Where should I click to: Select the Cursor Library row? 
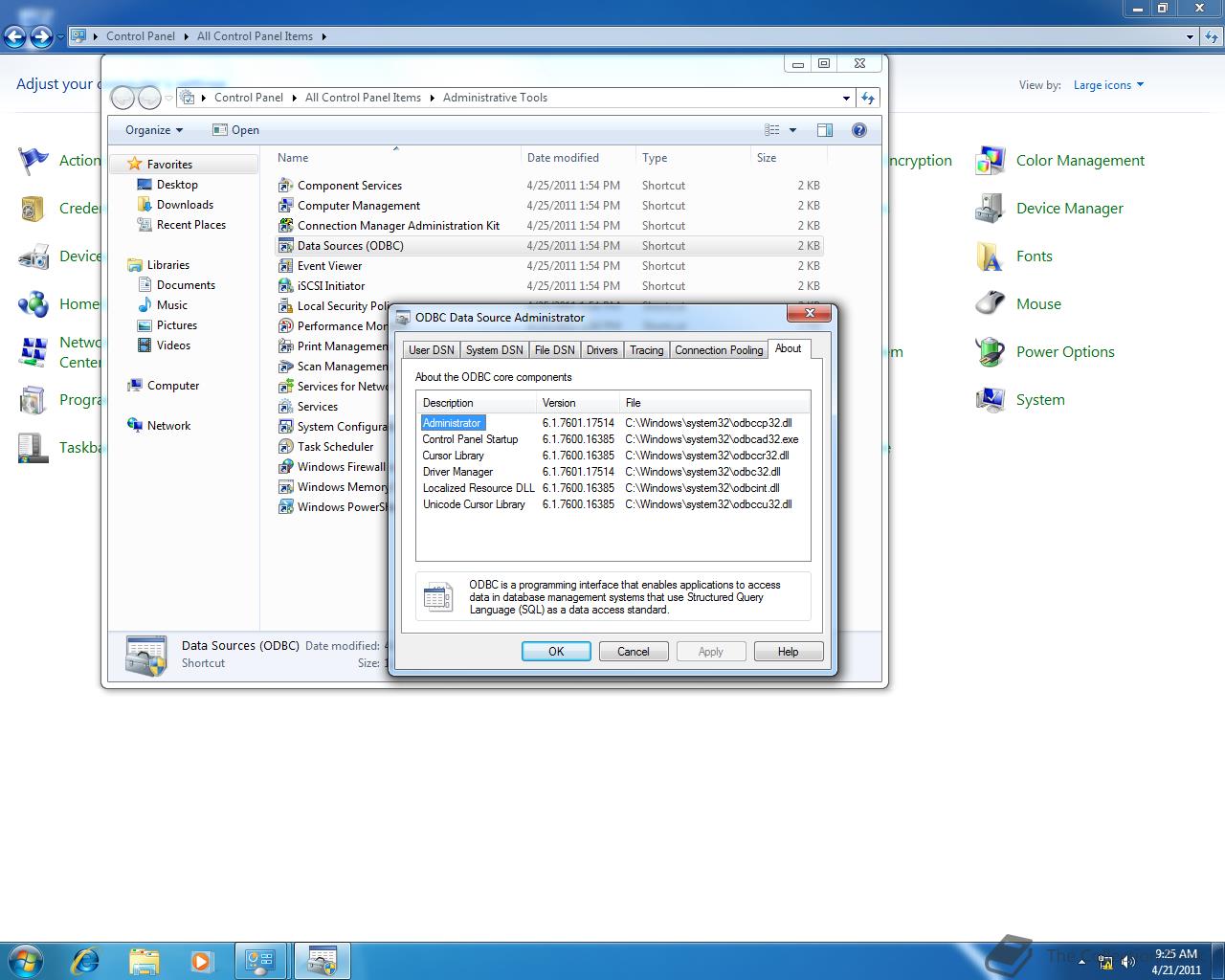pos(612,456)
